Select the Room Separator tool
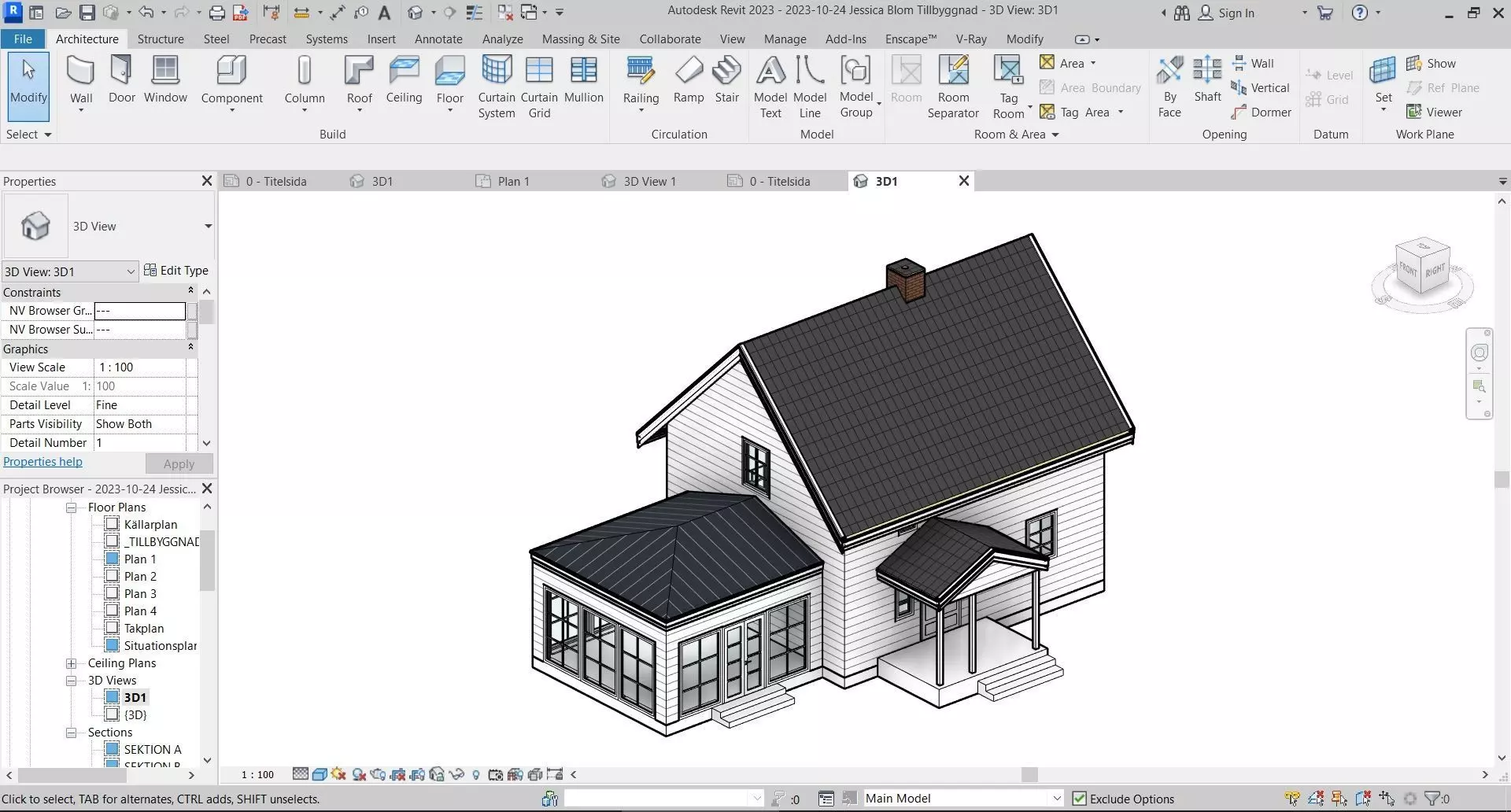This screenshot has width=1511, height=812. (x=953, y=87)
